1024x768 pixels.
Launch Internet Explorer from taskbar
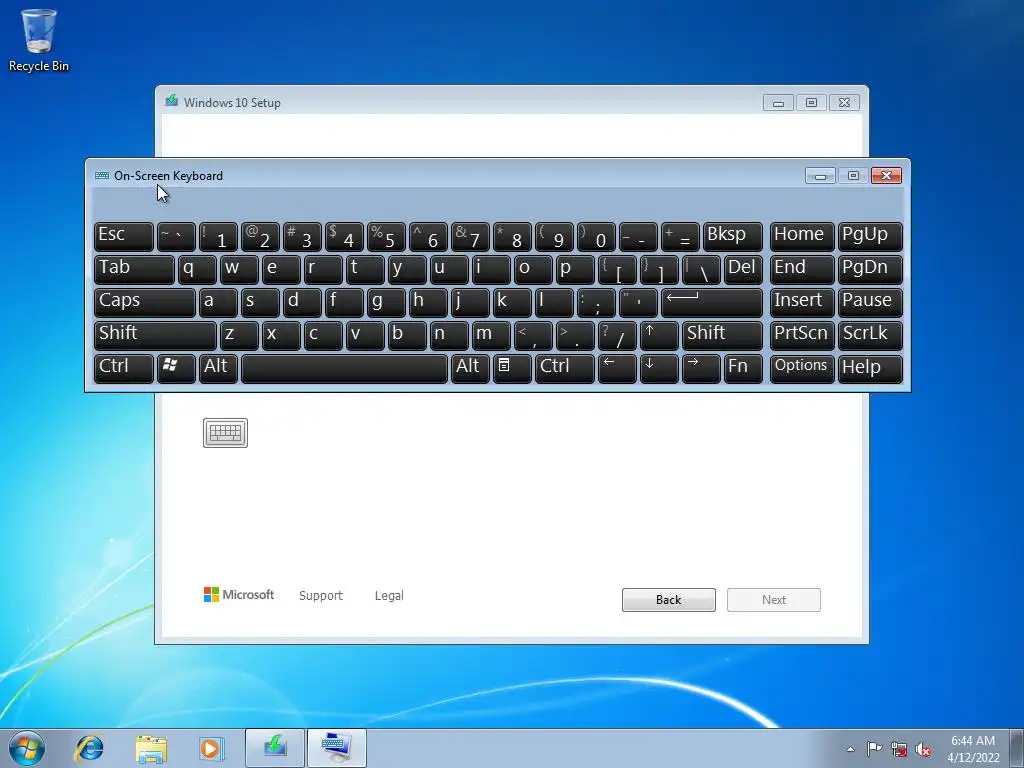coord(89,748)
